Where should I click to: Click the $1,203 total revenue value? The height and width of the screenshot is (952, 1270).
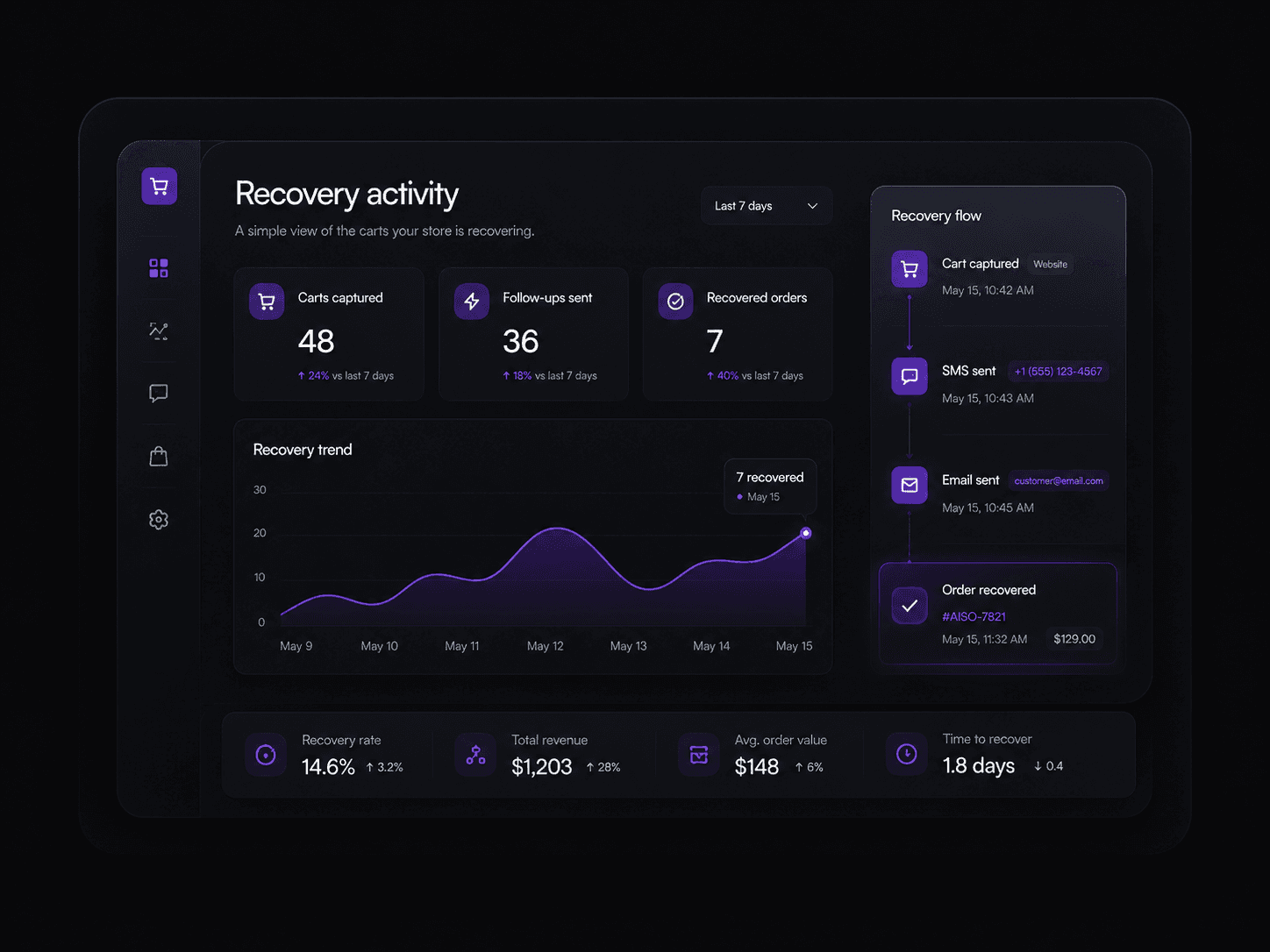coord(542,767)
